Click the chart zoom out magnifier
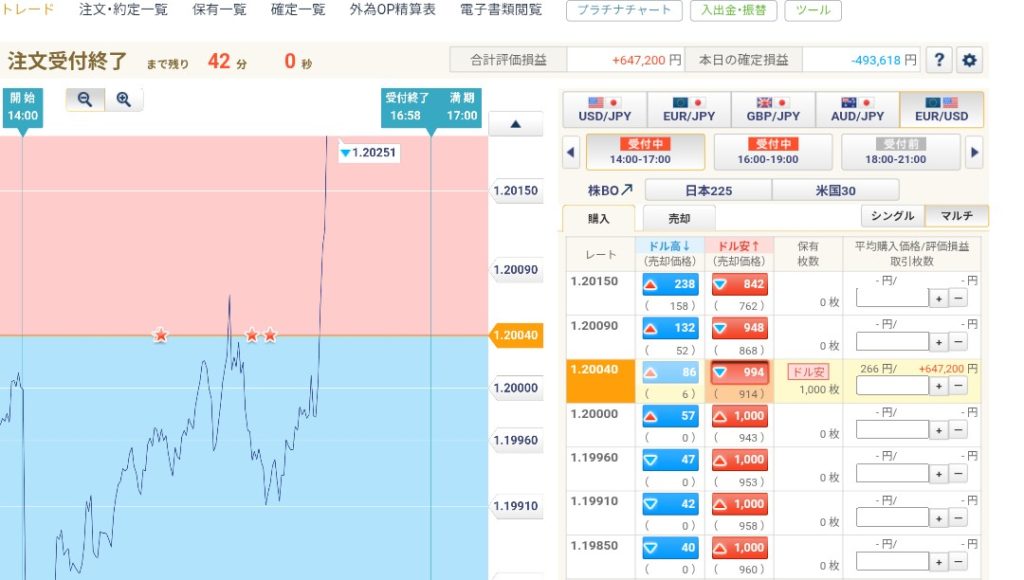The height and width of the screenshot is (580, 1024). coord(85,99)
